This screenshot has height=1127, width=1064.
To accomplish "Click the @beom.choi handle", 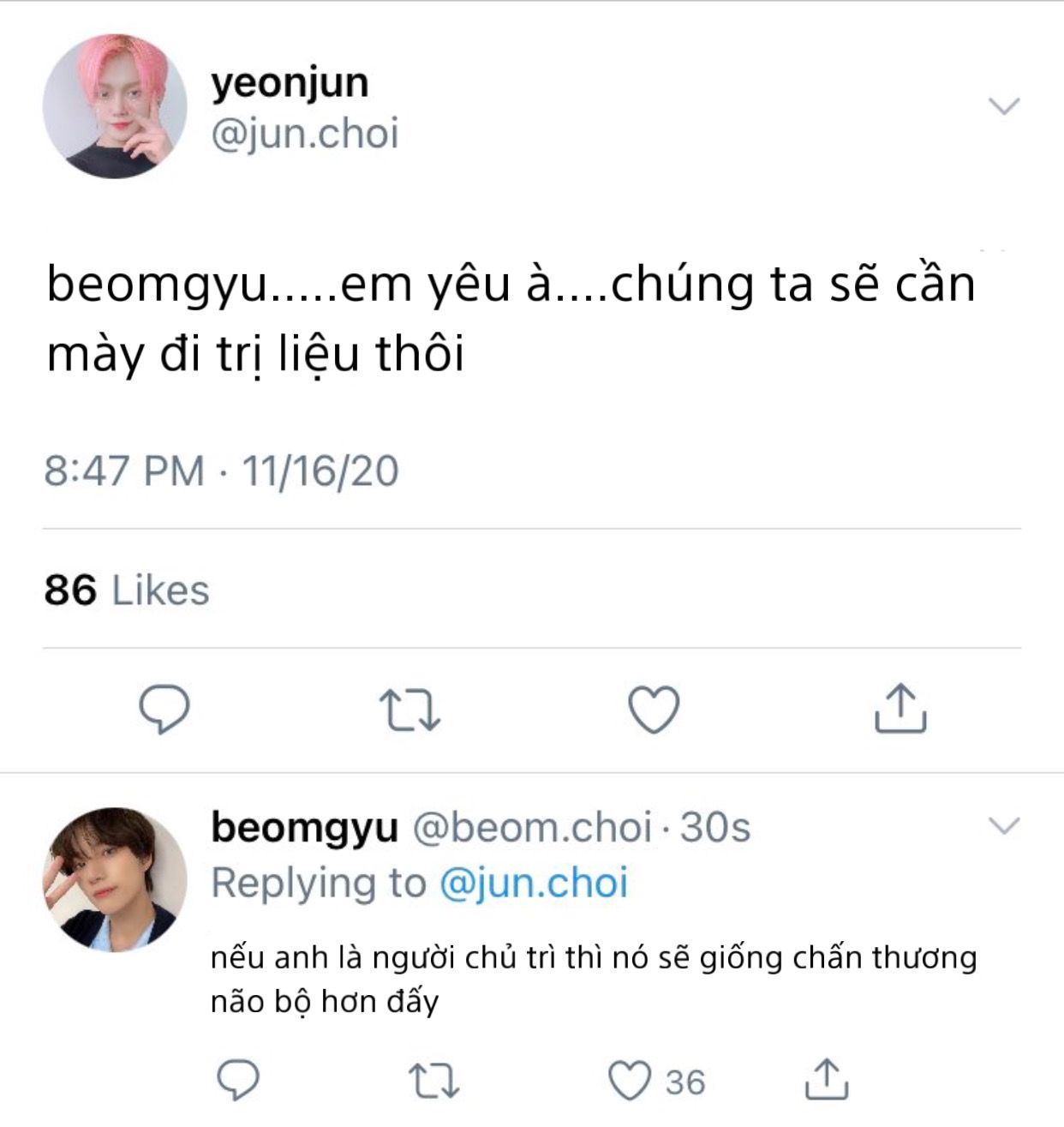I will tap(533, 827).
